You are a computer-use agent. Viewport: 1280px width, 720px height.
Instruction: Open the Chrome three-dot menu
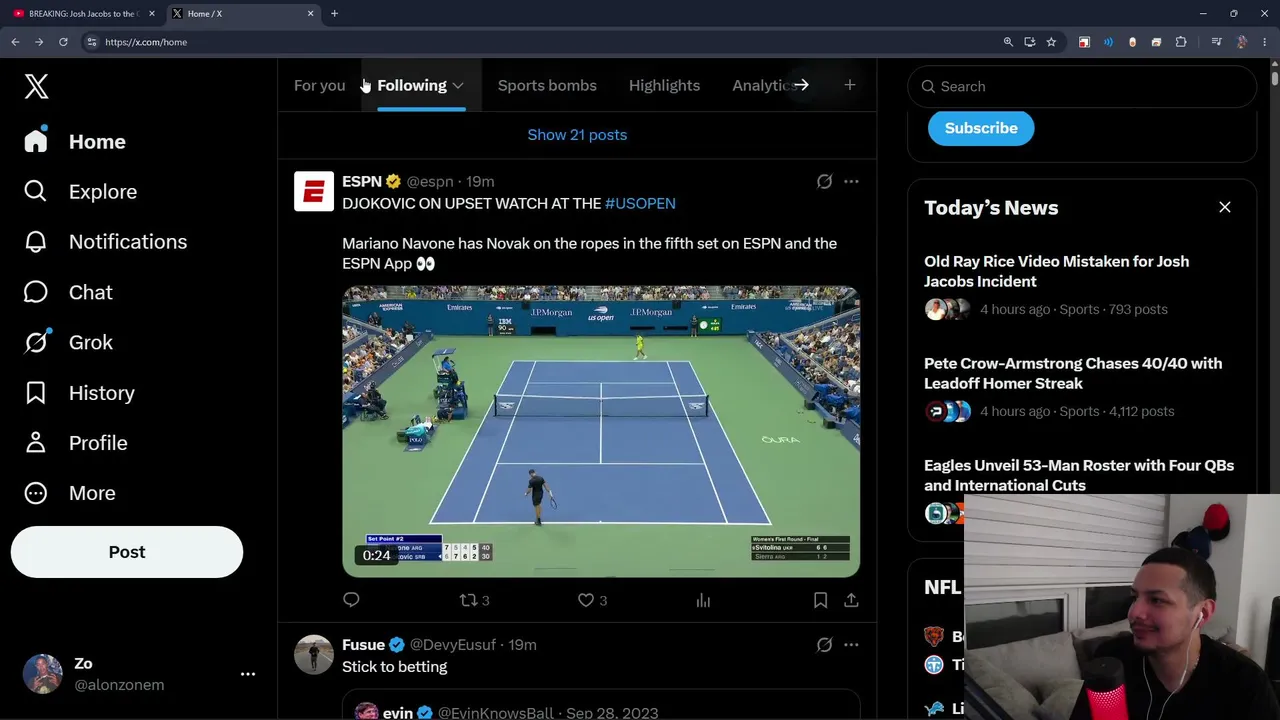click(1265, 42)
